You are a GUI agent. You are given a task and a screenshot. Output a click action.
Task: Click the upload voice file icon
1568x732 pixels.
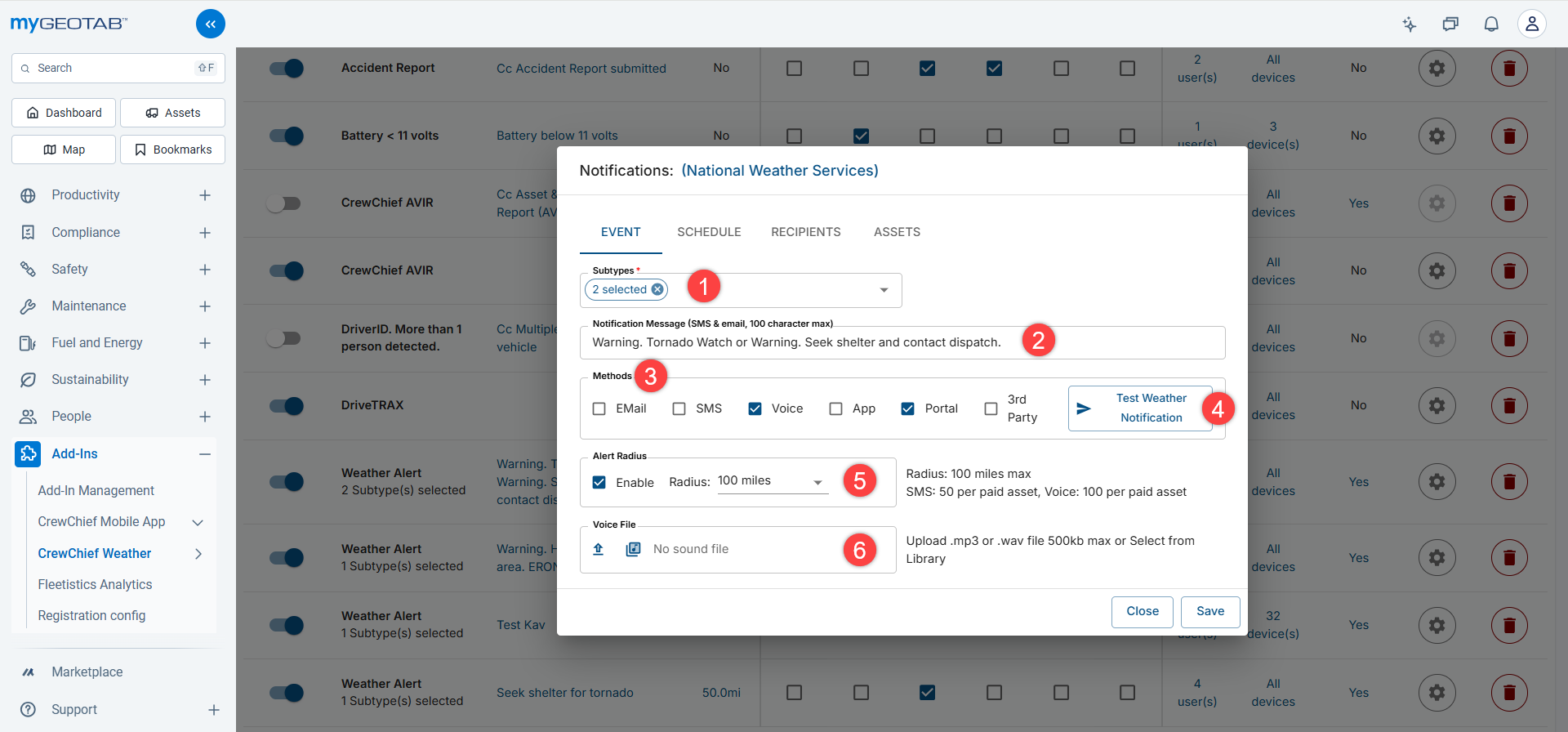pos(598,549)
